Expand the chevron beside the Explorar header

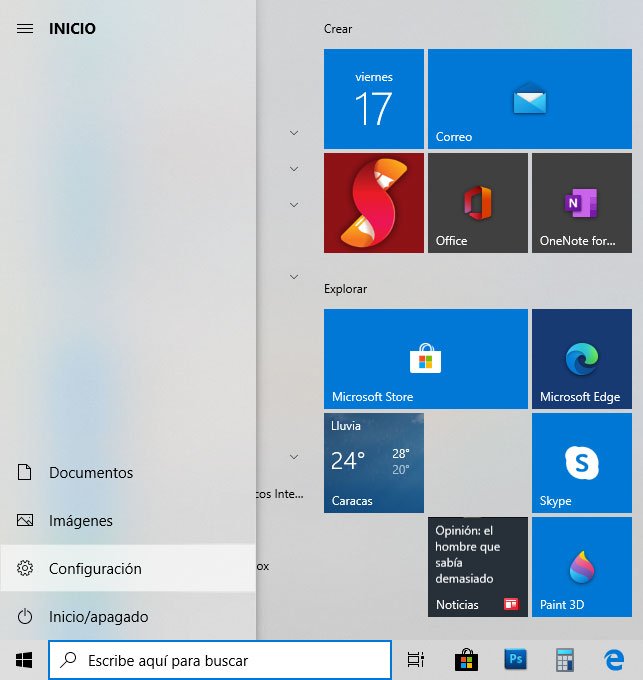[x=294, y=277]
